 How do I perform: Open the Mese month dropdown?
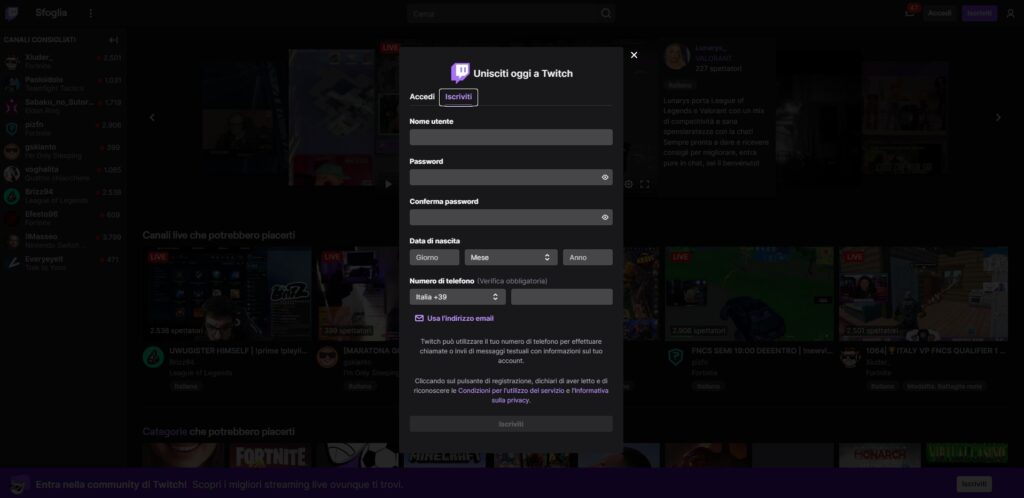(511, 257)
